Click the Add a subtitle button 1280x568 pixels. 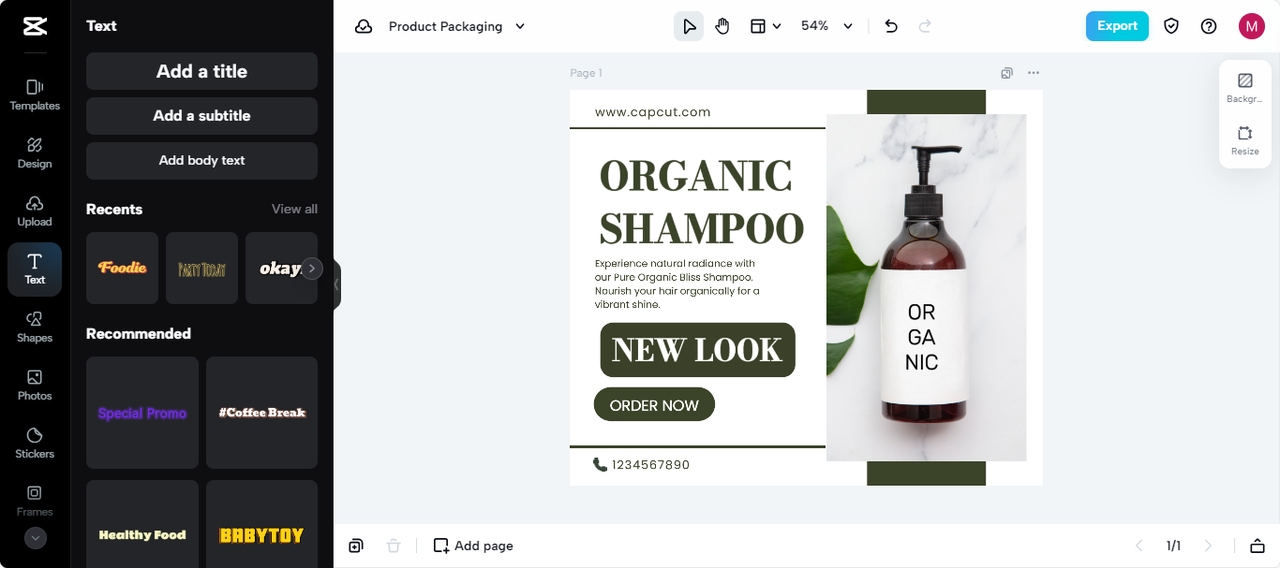(202, 116)
